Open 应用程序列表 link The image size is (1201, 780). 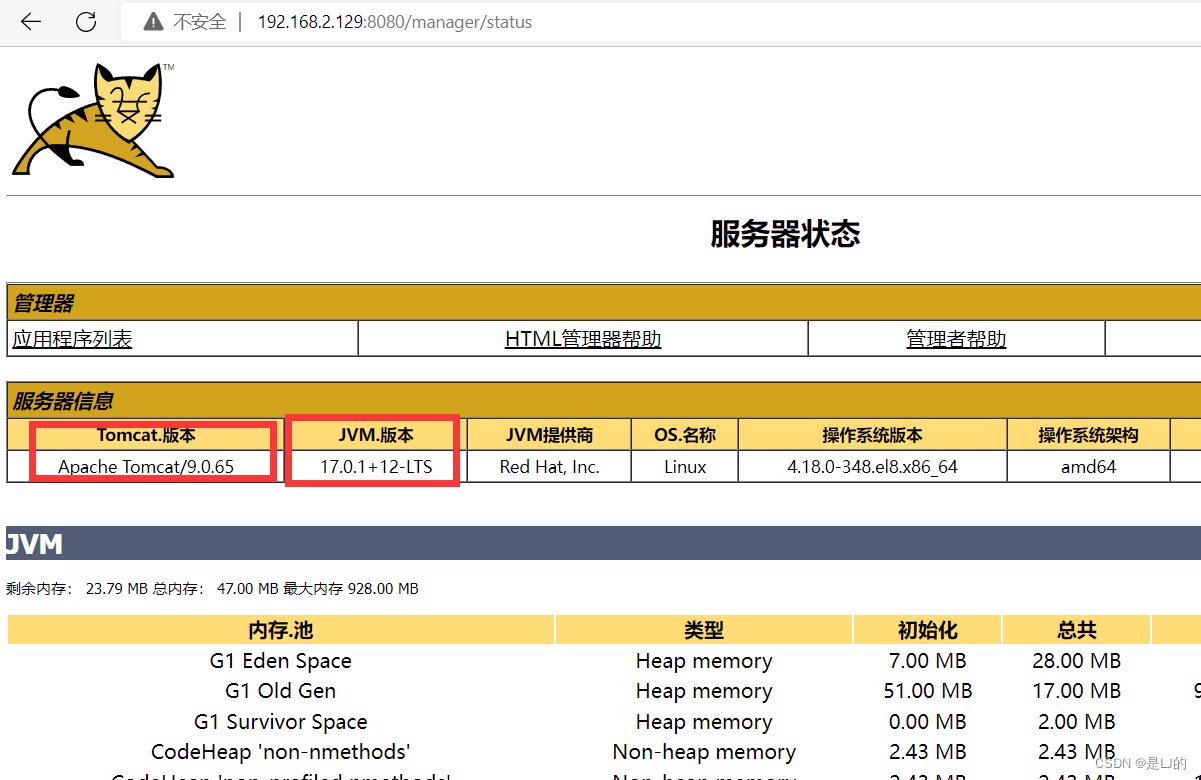click(x=72, y=339)
